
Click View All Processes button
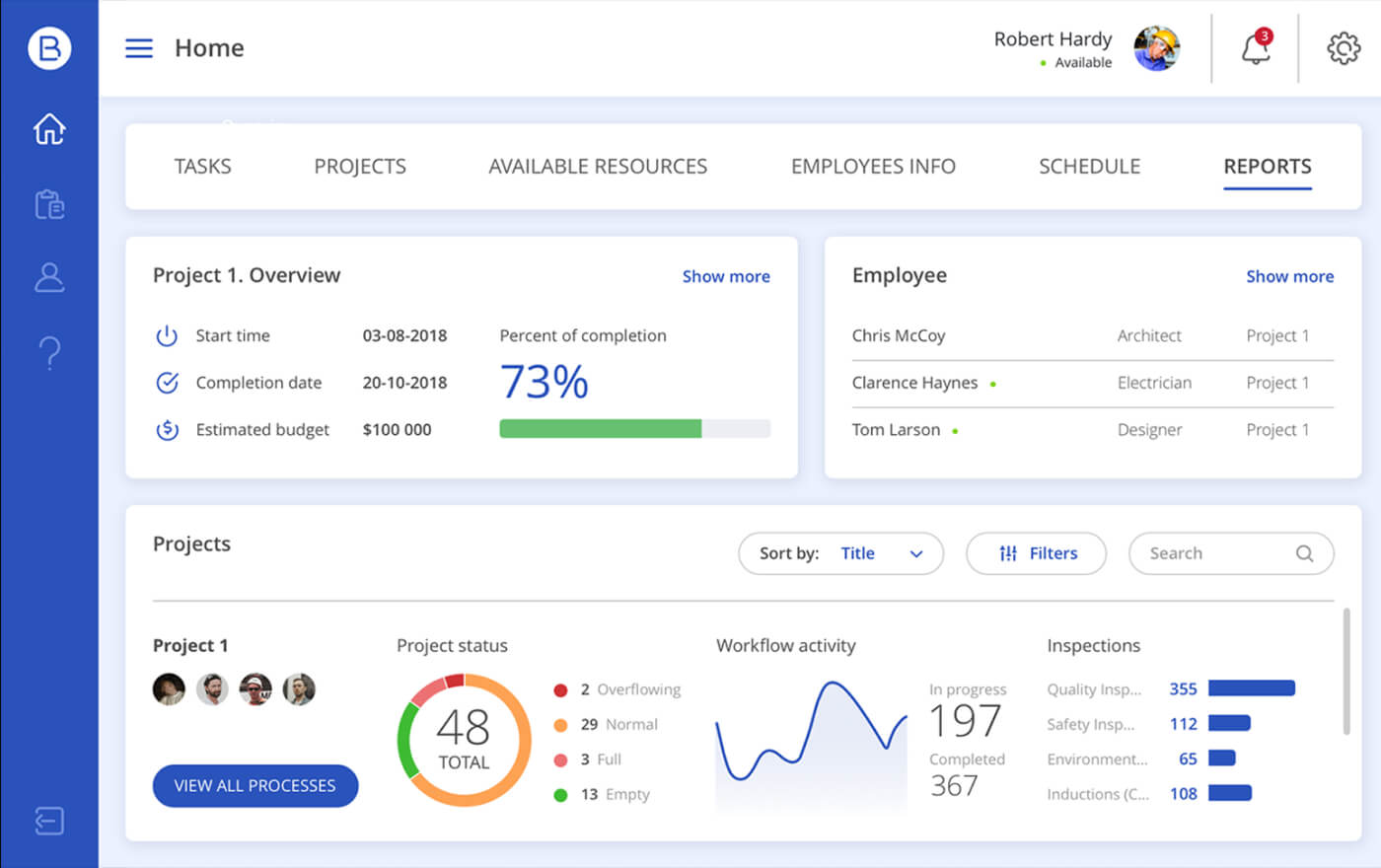[254, 785]
